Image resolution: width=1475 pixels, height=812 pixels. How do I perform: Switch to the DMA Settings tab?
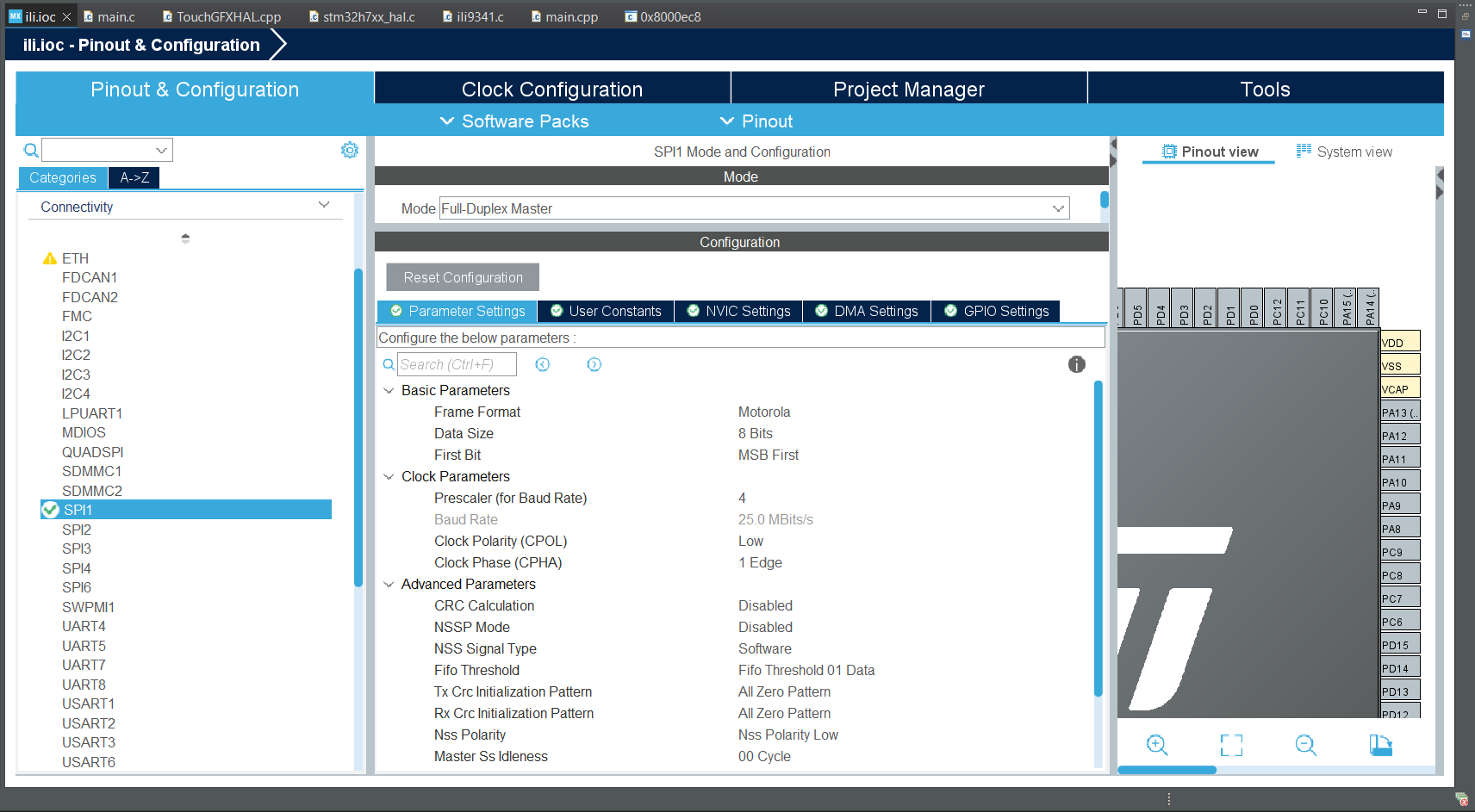click(867, 311)
